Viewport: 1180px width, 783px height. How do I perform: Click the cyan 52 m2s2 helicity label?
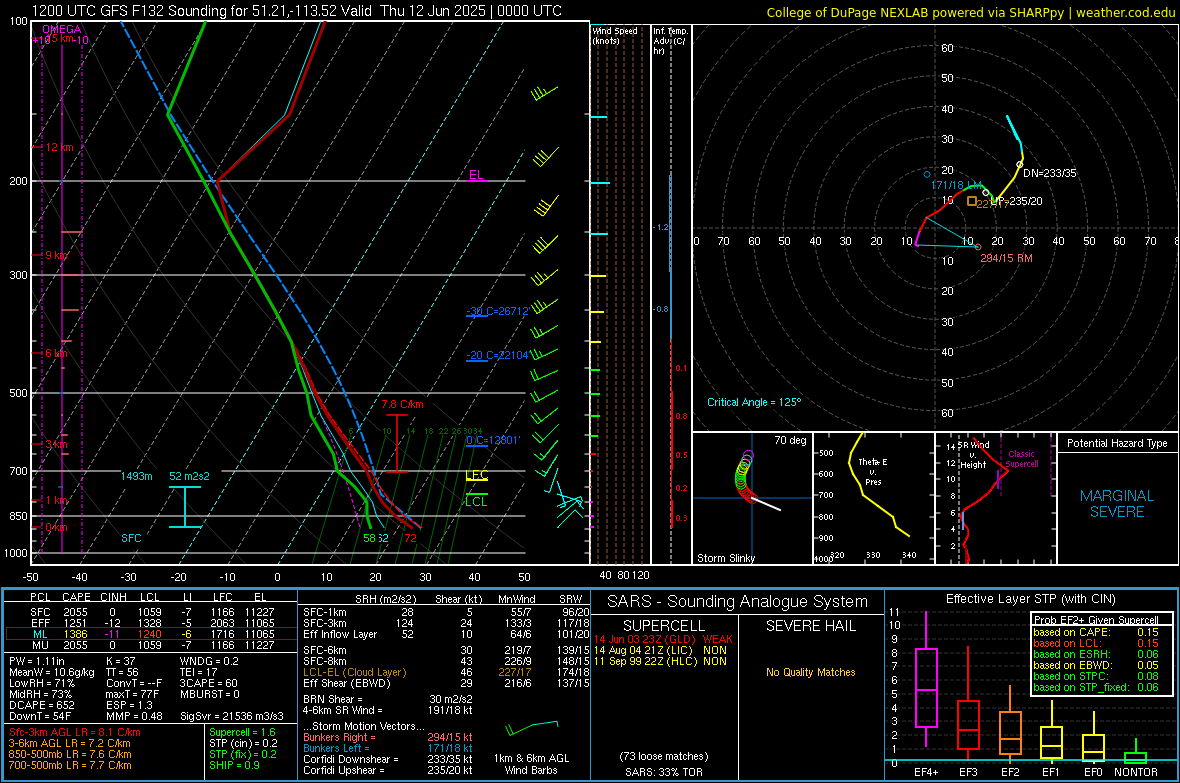tap(190, 477)
